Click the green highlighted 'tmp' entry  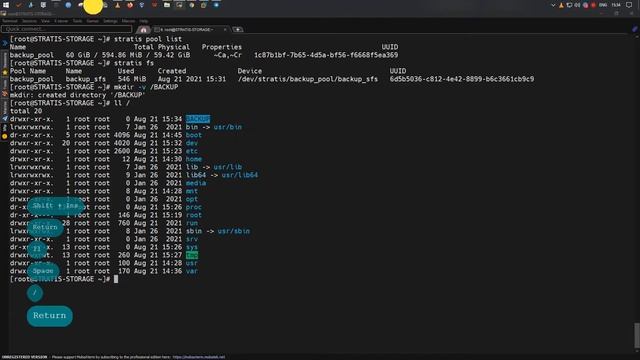tap(191, 255)
